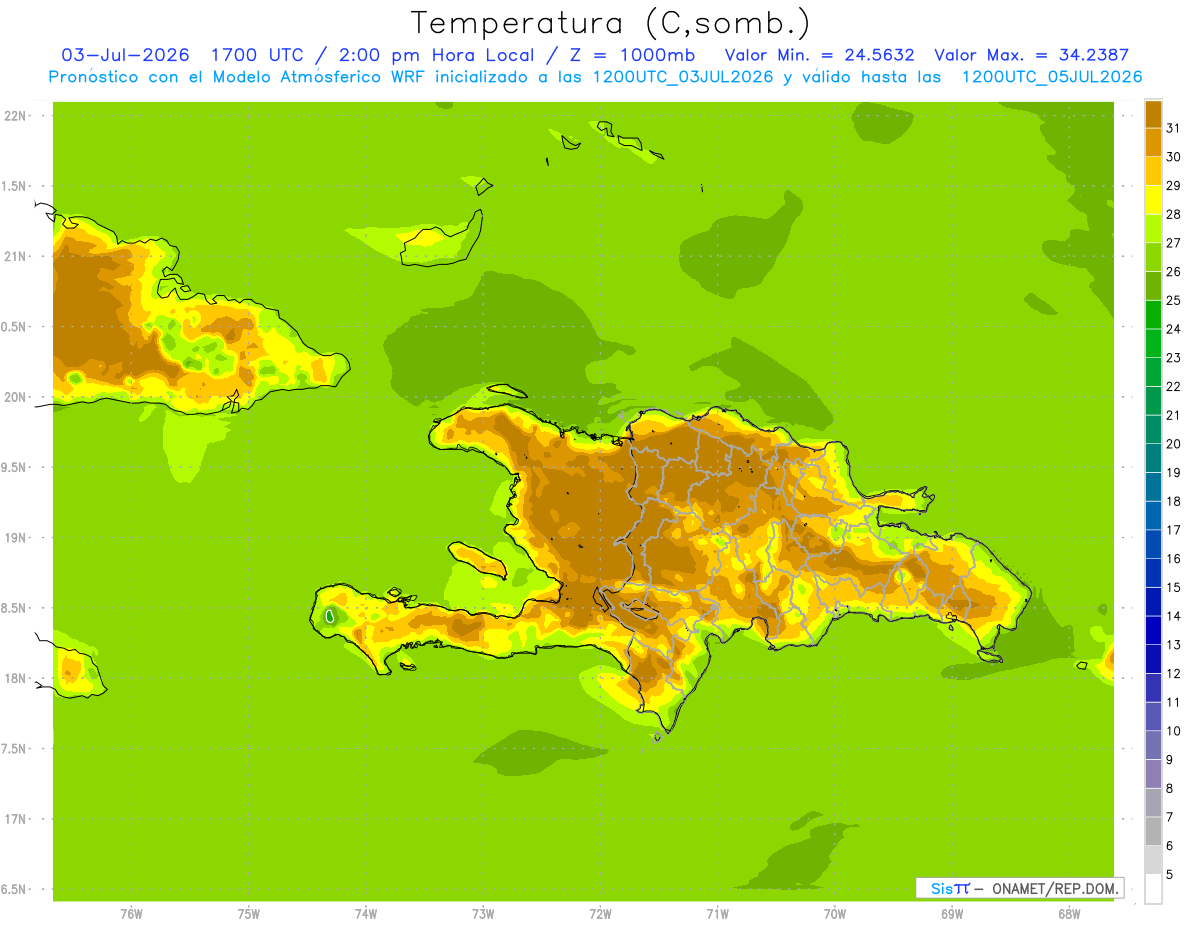The width and height of the screenshot is (1200, 927).
Task: Click the 1700 UTC time label
Action: [x=258, y=55]
